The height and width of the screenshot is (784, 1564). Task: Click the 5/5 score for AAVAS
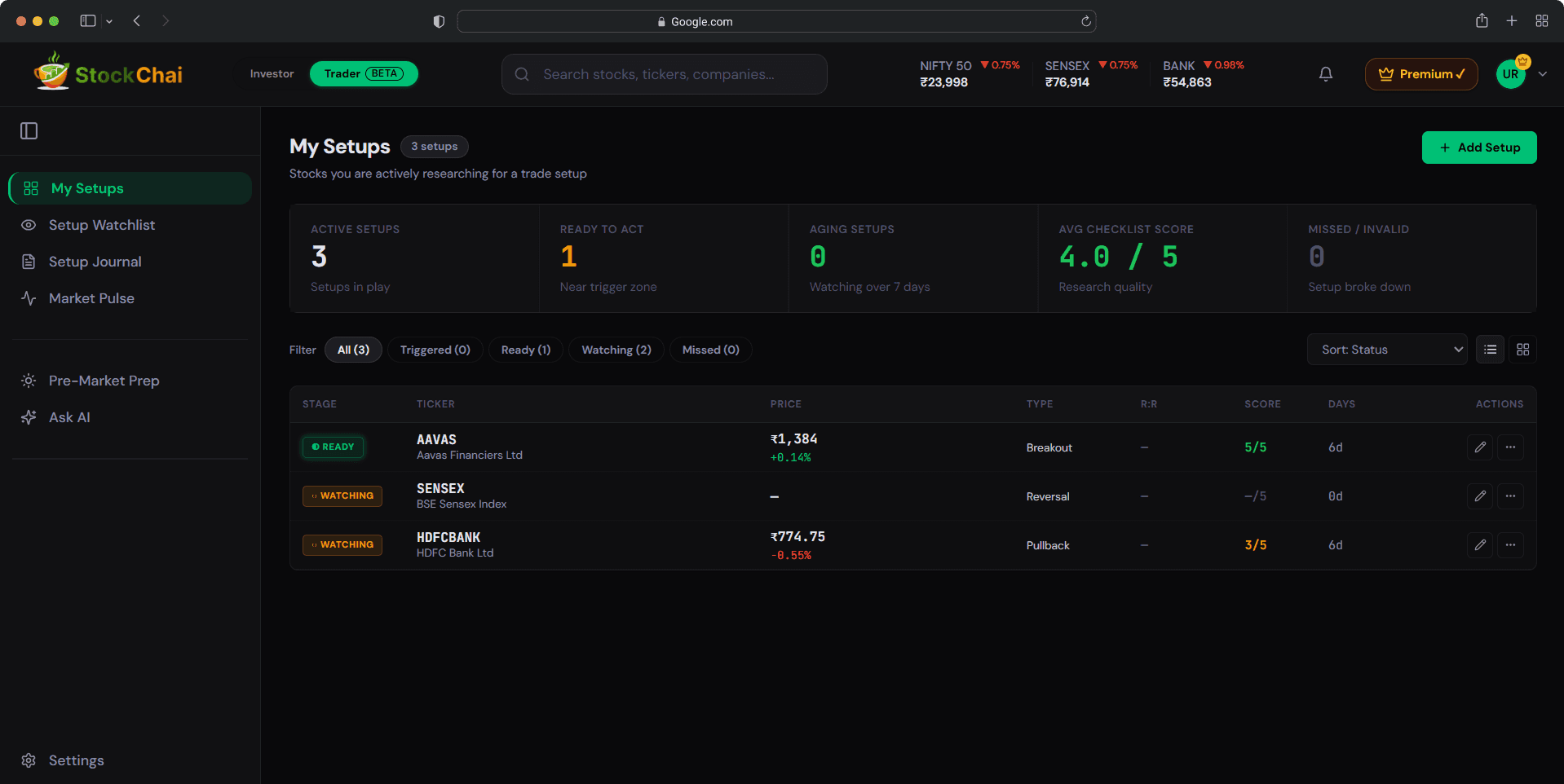1256,447
